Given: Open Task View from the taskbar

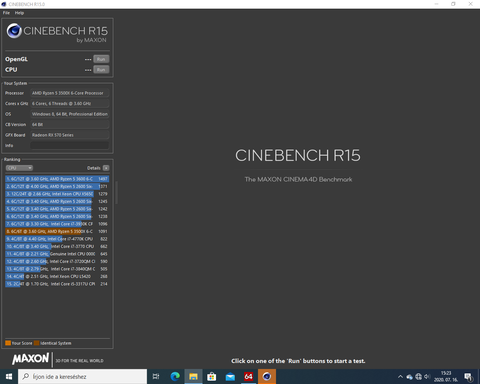Looking at the screenshot, I should (x=156, y=377).
